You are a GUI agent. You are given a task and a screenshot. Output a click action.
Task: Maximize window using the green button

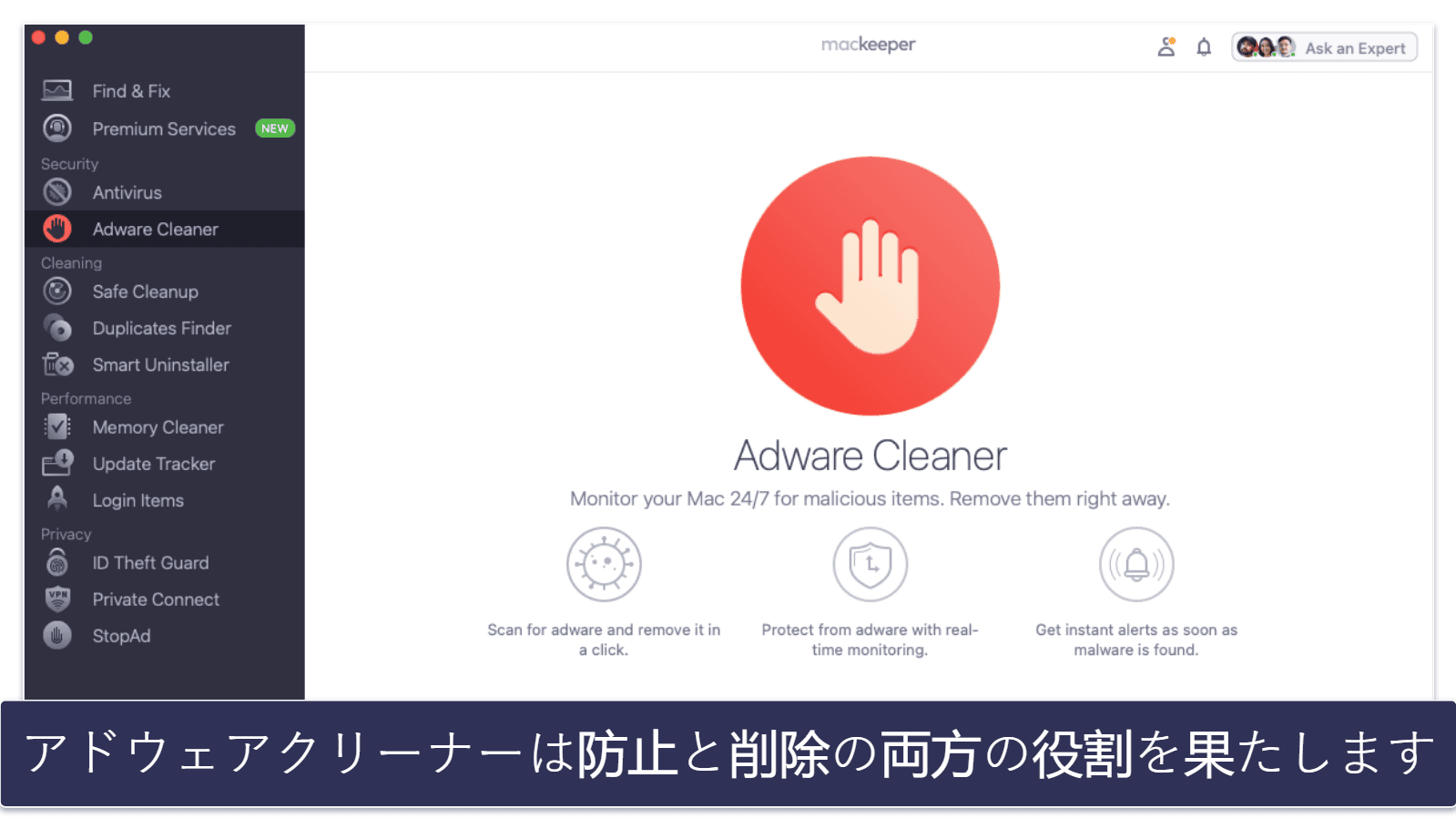point(86,37)
